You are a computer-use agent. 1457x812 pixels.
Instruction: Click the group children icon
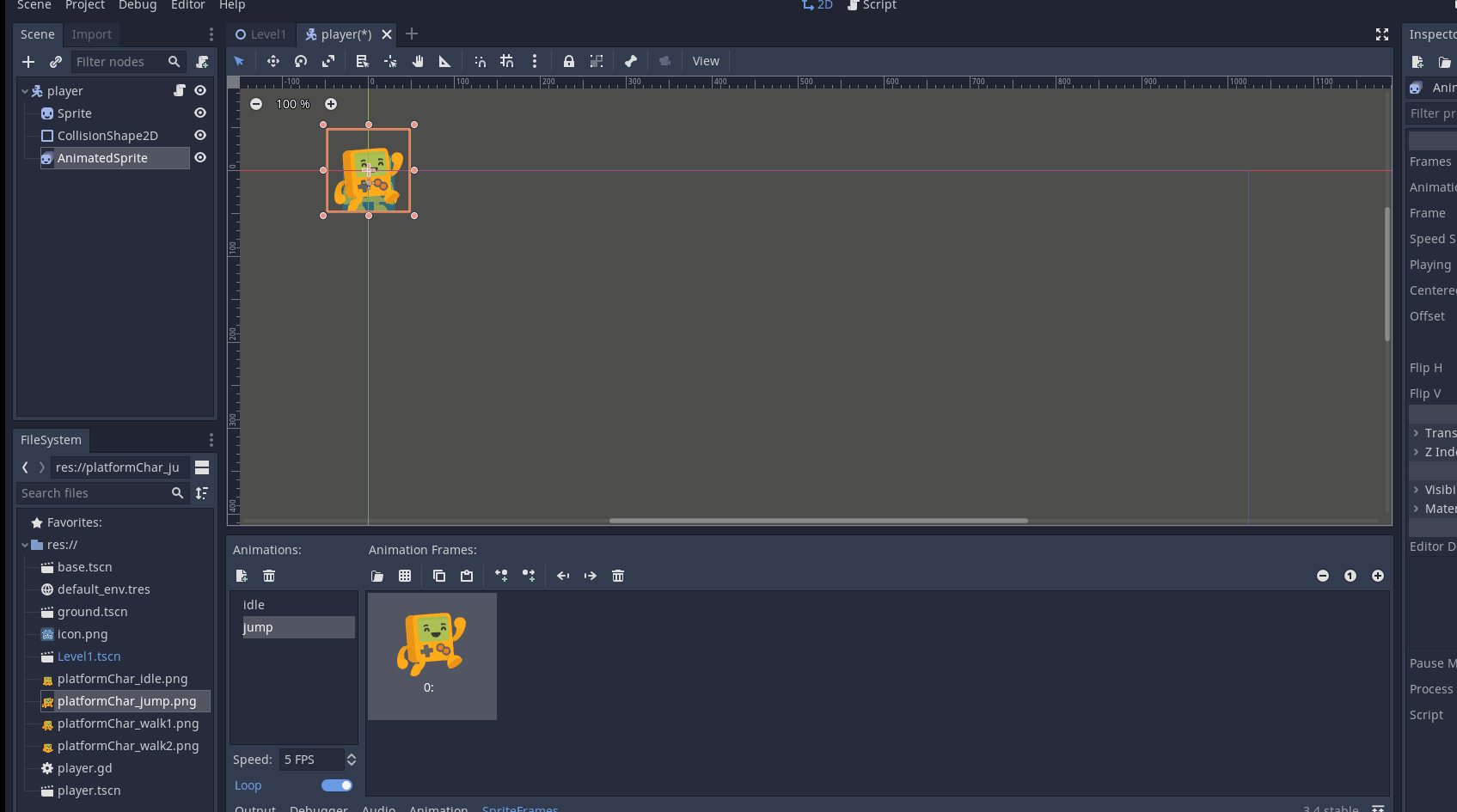597,61
